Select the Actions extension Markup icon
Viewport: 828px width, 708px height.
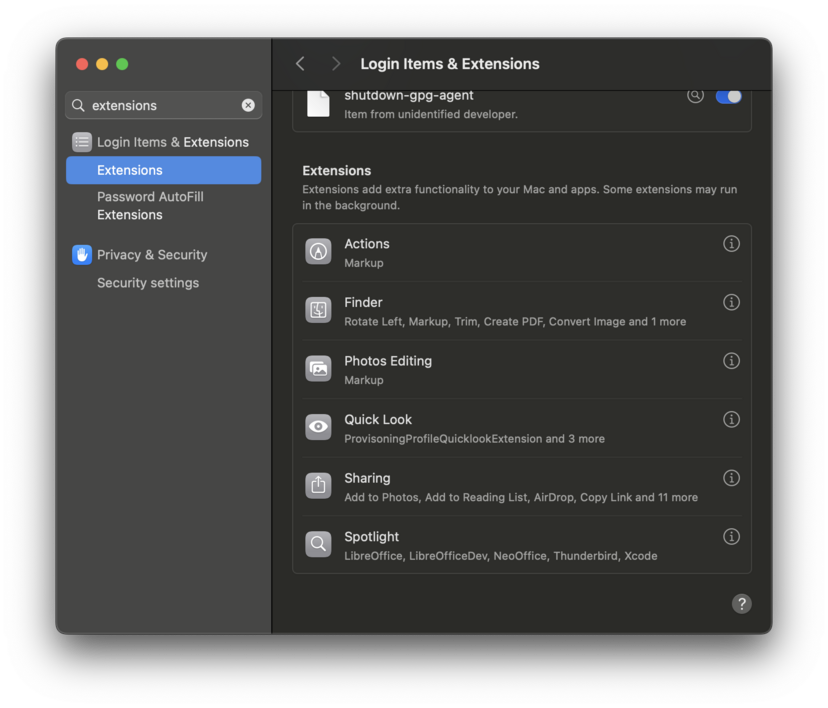(318, 251)
